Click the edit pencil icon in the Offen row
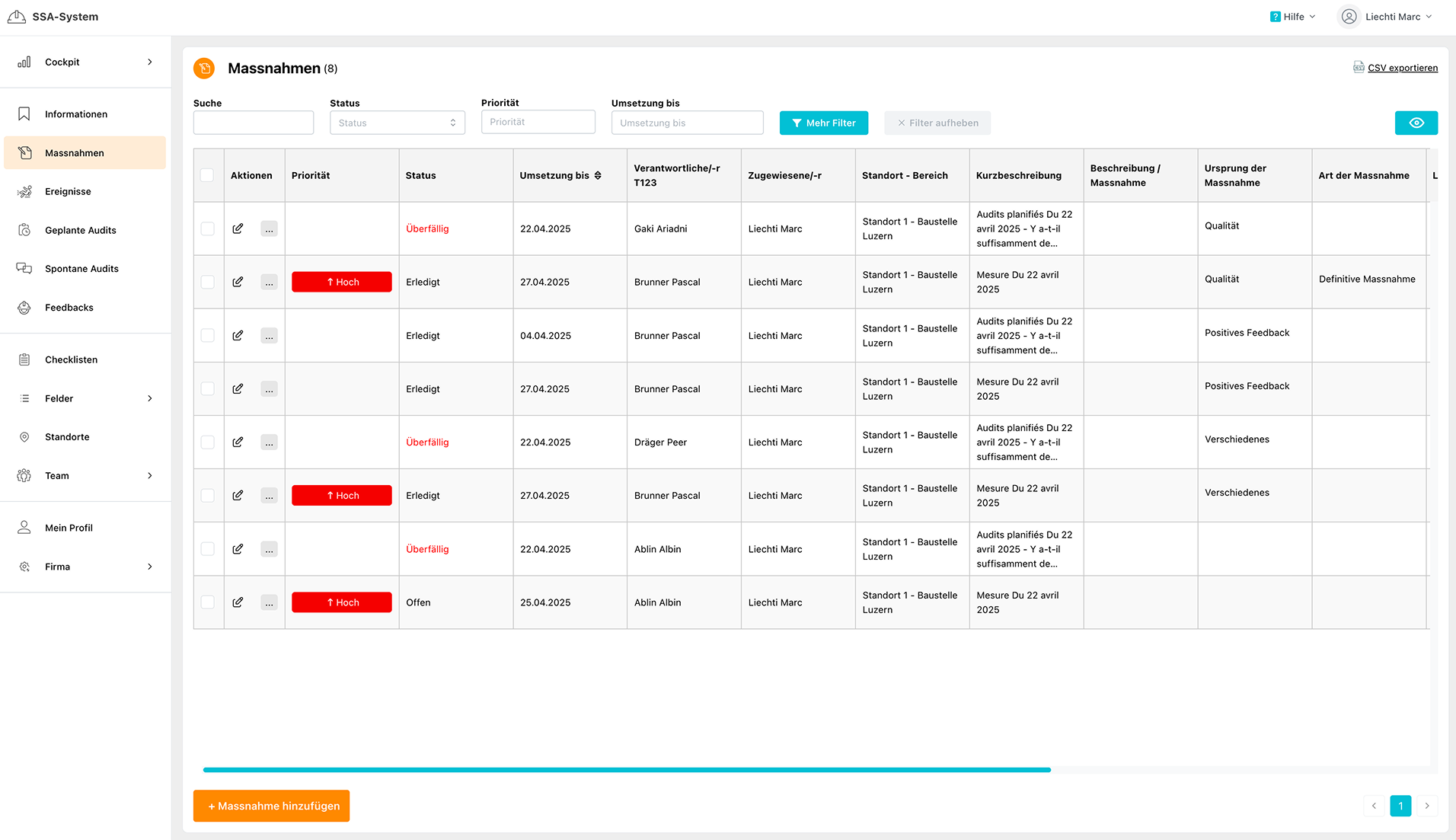This screenshot has width=1456, height=840. (238, 602)
